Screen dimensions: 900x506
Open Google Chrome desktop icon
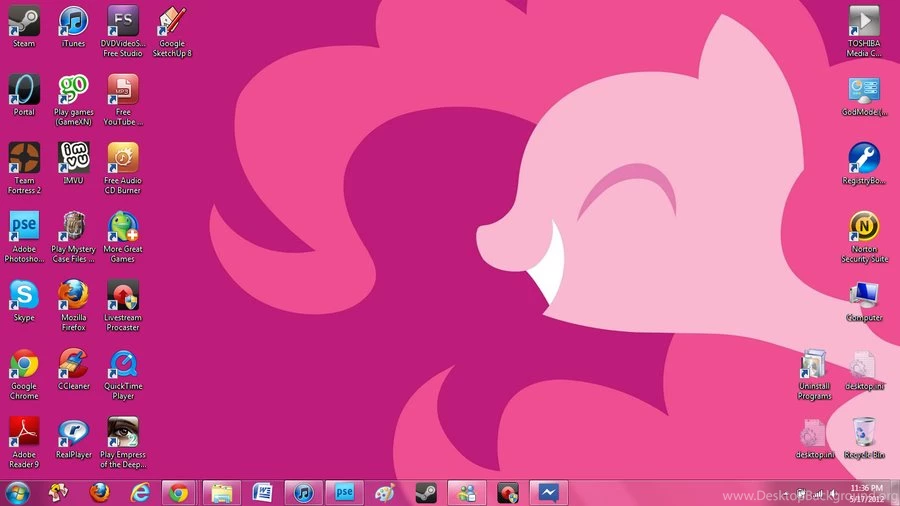(24, 365)
